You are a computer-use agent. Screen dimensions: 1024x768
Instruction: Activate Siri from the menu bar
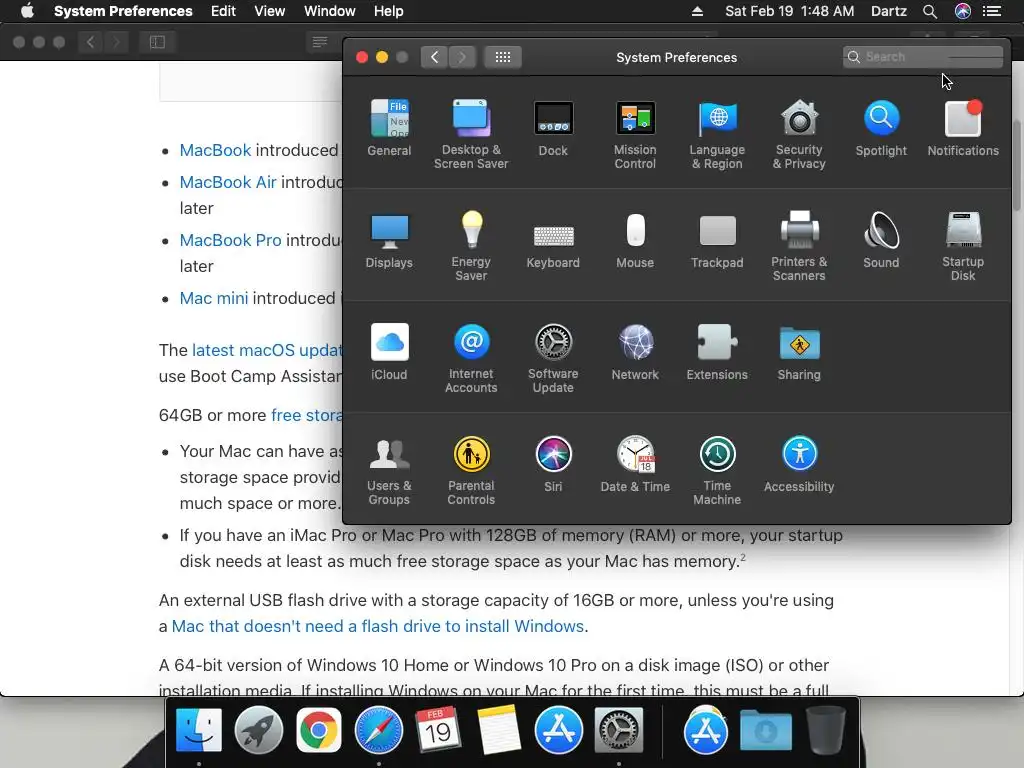(x=963, y=11)
